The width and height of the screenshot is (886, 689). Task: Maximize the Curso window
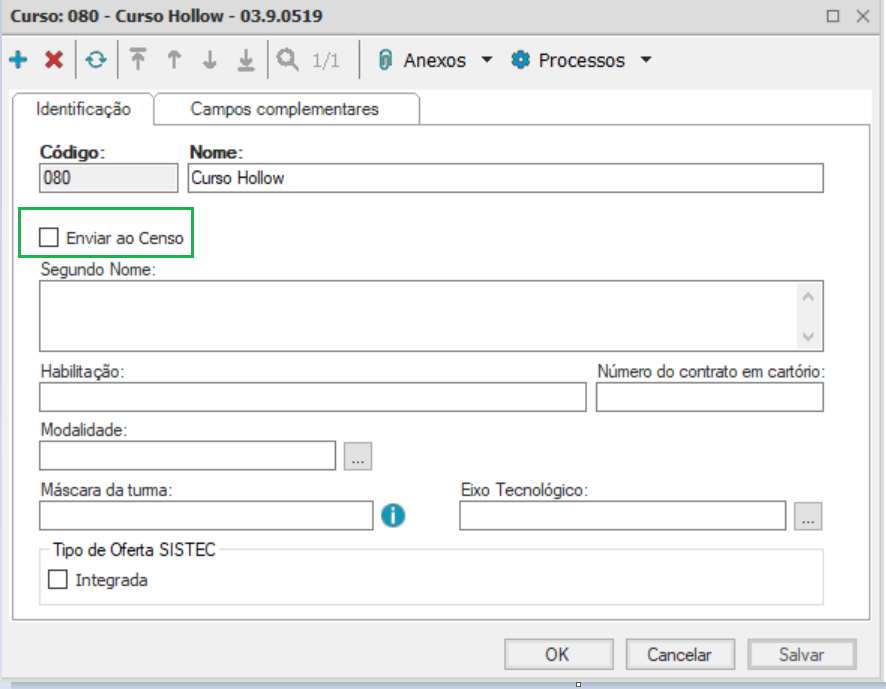pyautogui.click(x=833, y=16)
